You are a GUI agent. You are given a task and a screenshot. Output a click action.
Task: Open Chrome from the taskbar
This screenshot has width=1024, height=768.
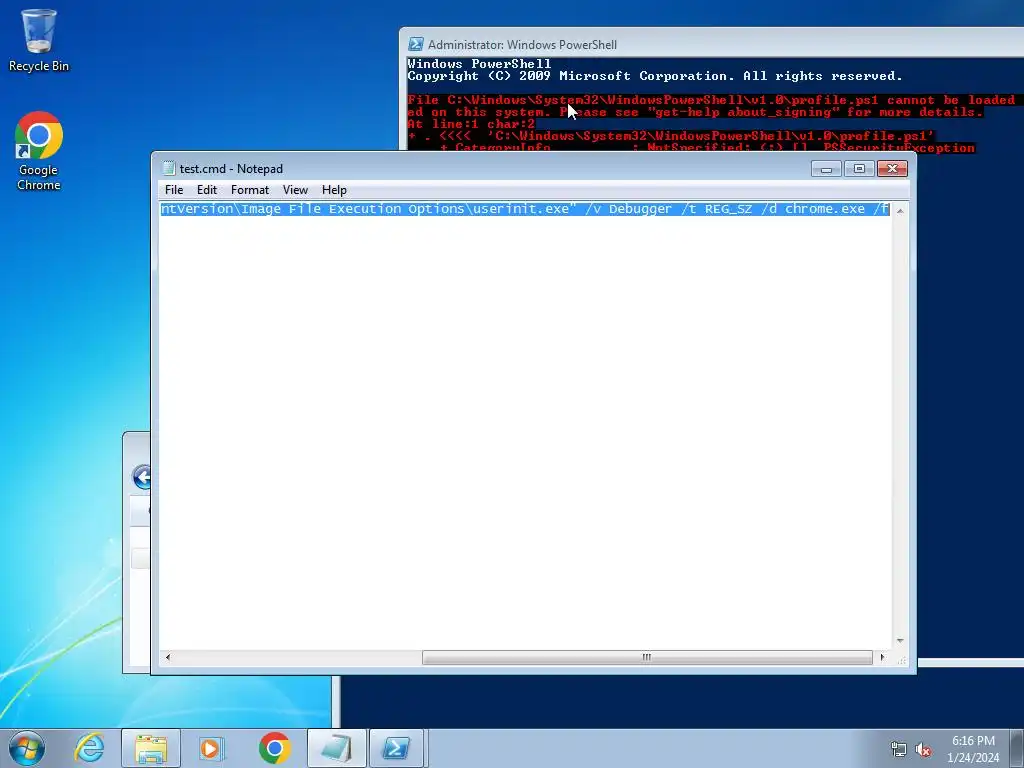(274, 748)
